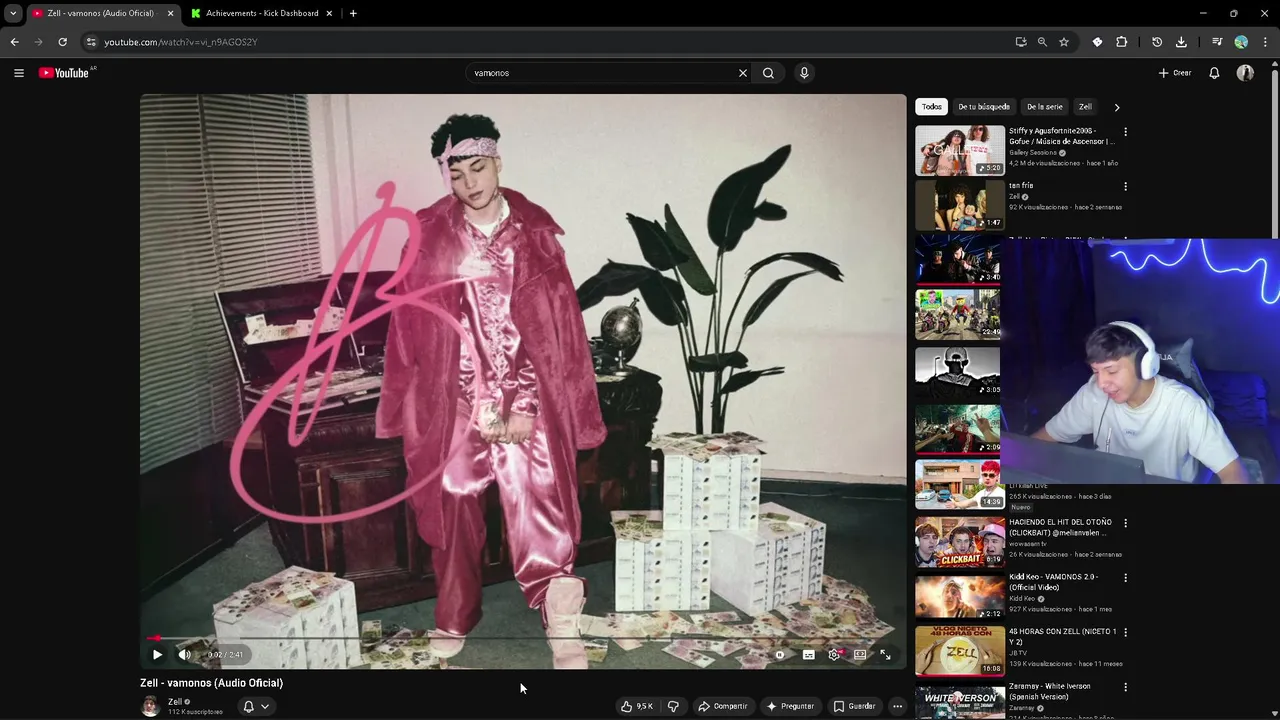Play the video

(157, 655)
